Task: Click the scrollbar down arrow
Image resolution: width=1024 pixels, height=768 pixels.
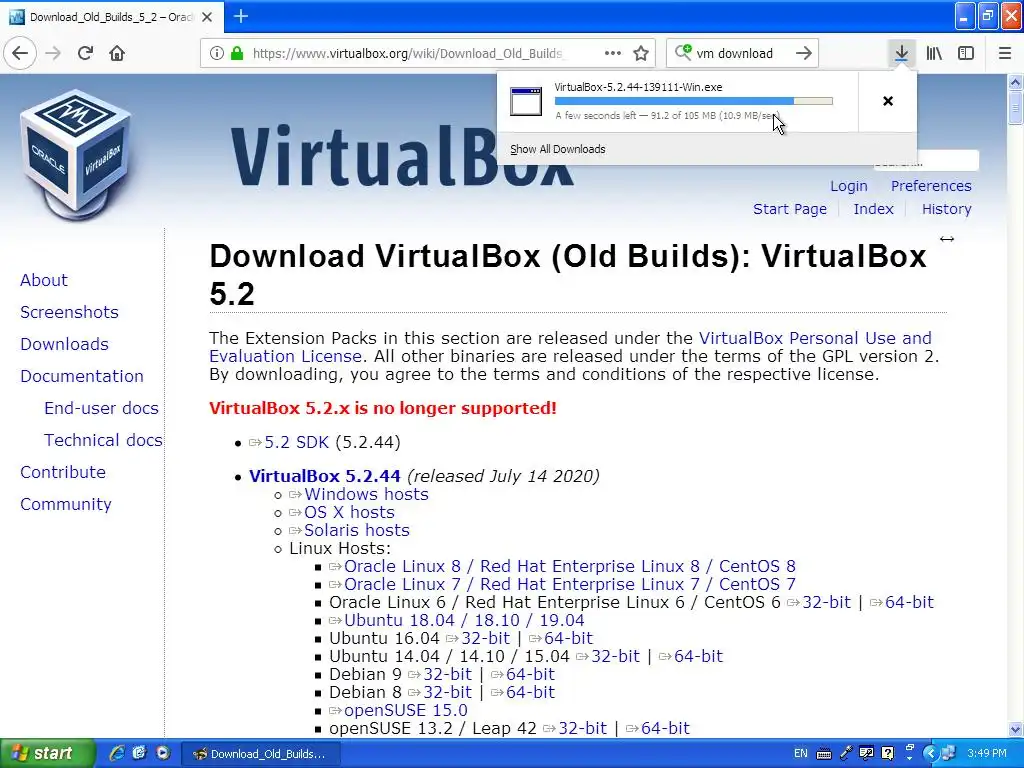Action: coord(1015,729)
